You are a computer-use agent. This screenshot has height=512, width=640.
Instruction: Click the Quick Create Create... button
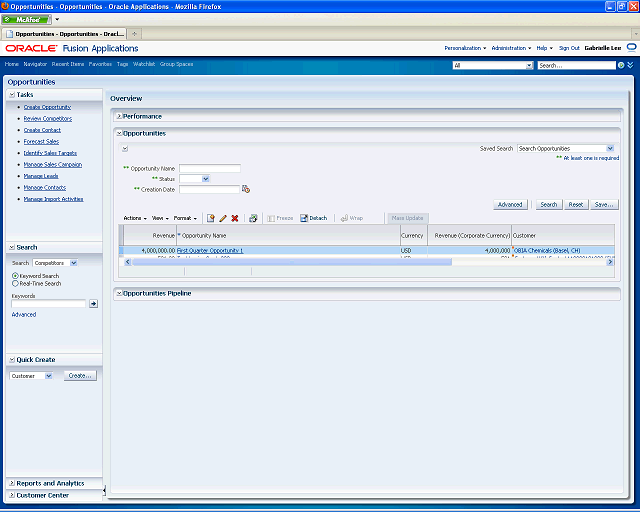80,376
